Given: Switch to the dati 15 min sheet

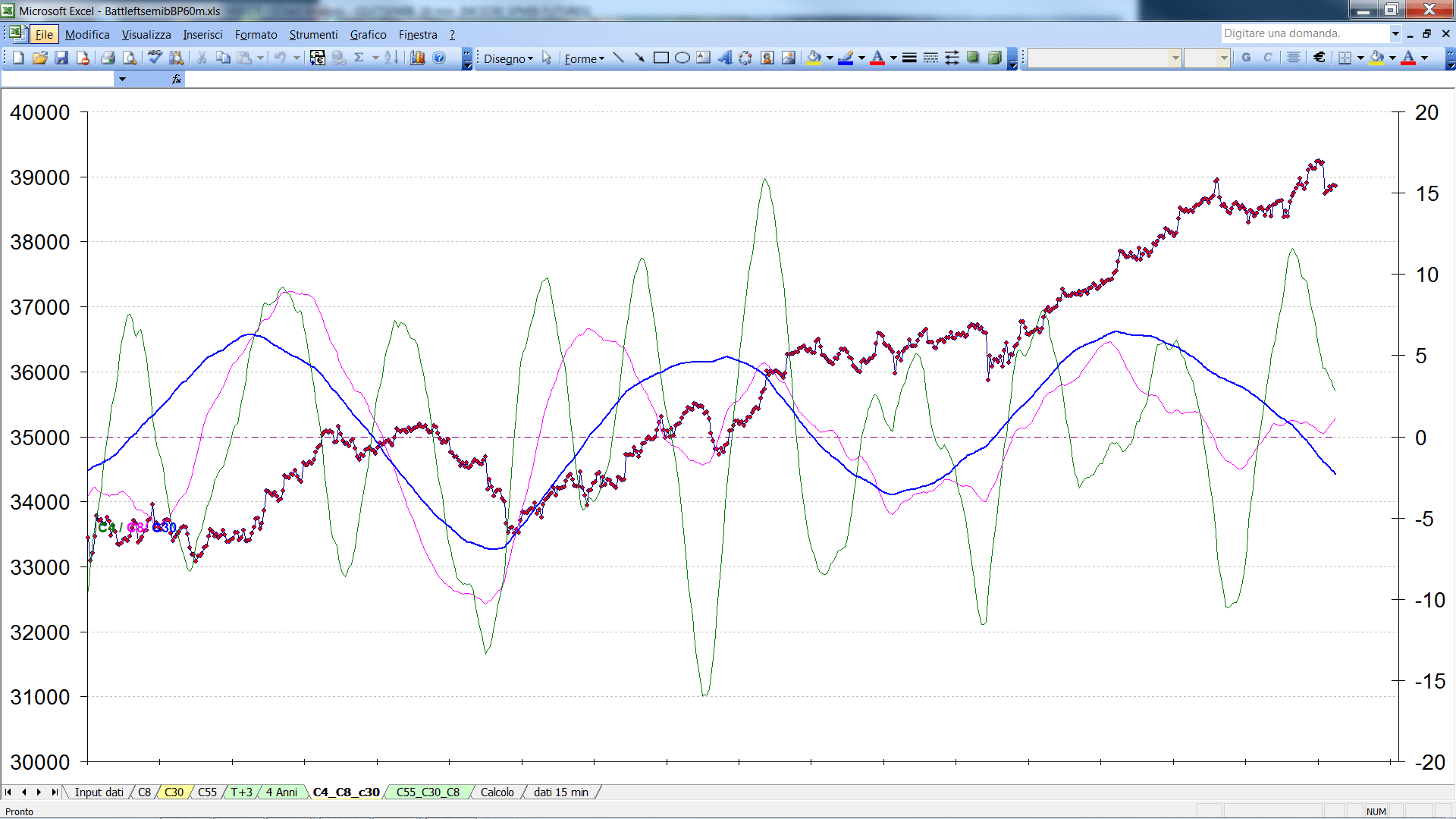Looking at the screenshot, I should [561, 792].
